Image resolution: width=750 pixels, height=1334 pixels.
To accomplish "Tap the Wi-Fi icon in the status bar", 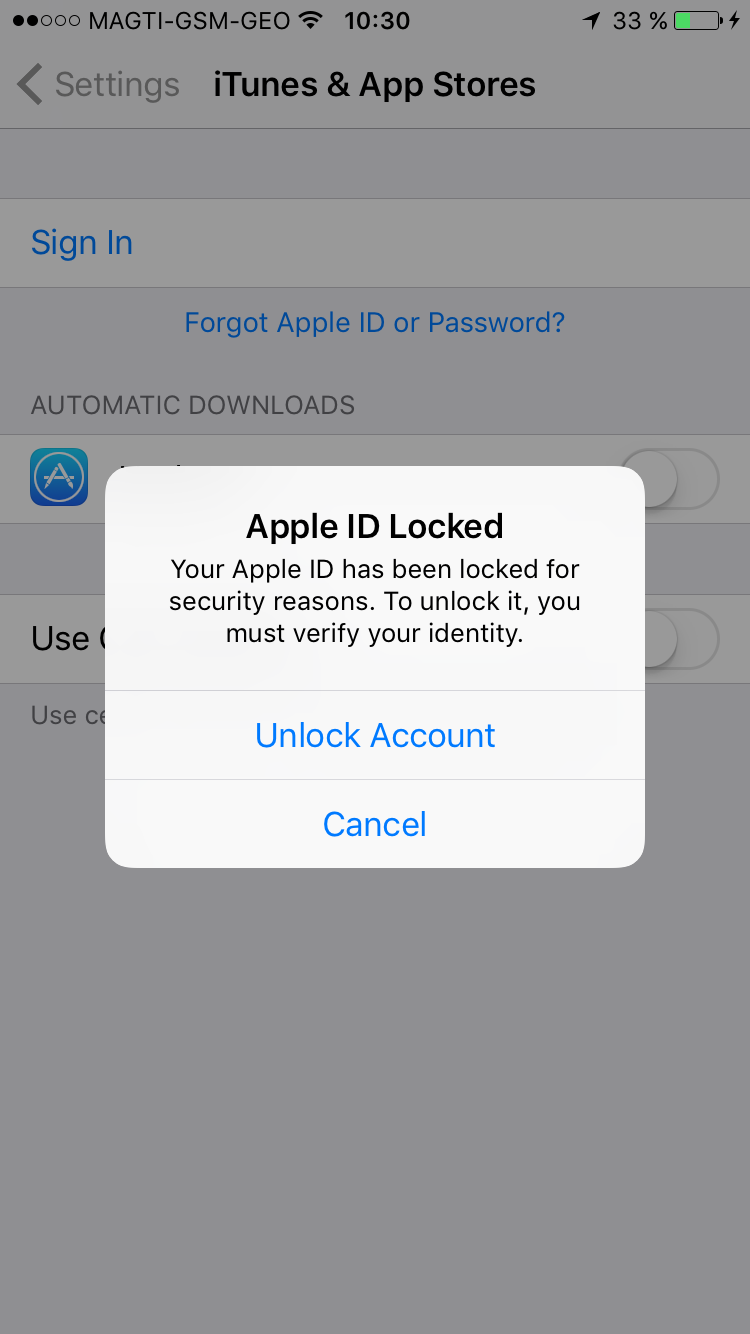I will click(312, 21).
